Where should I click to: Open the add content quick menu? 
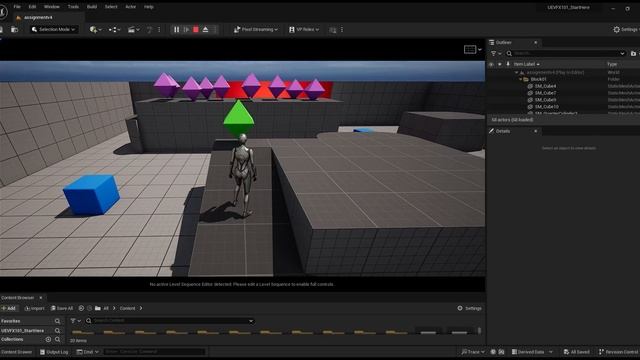[x=96, y=29]
